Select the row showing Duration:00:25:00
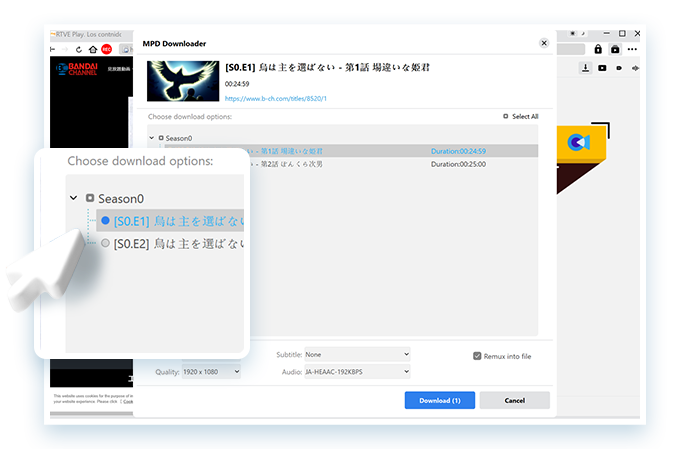 point(351,164)
